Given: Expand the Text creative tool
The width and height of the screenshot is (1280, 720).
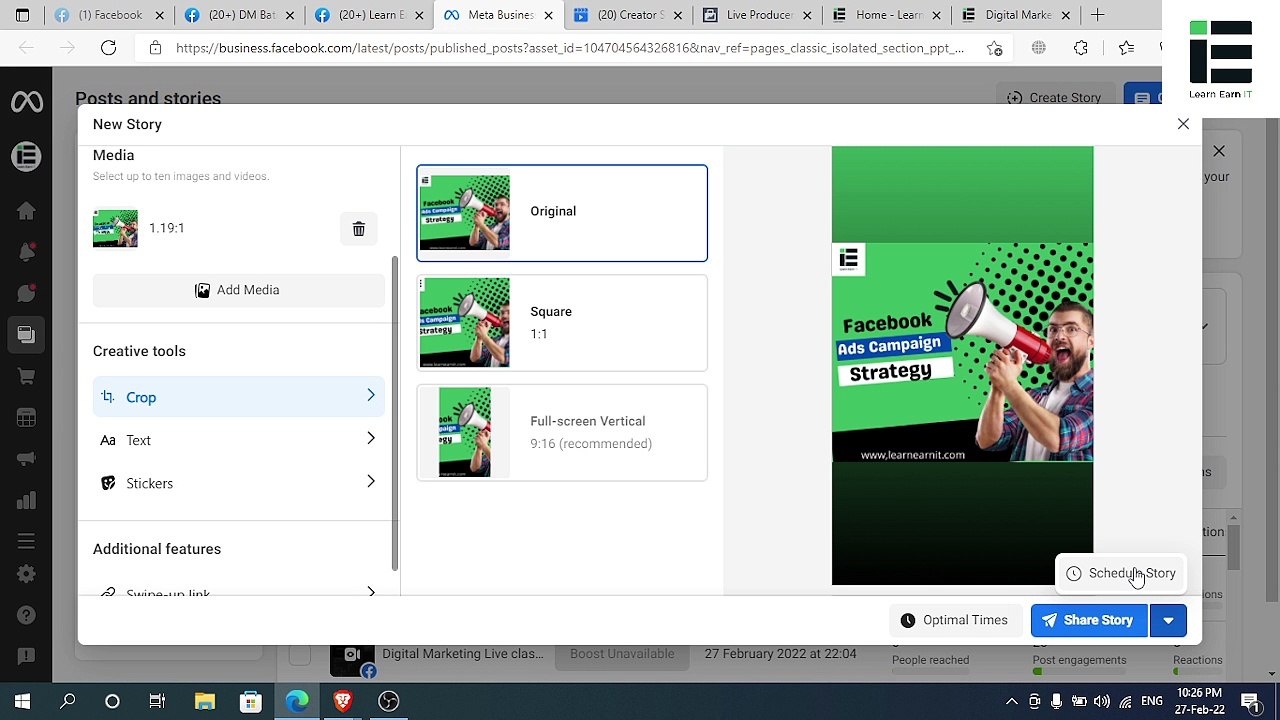Looking at the screenshot, I should point(238,440).
